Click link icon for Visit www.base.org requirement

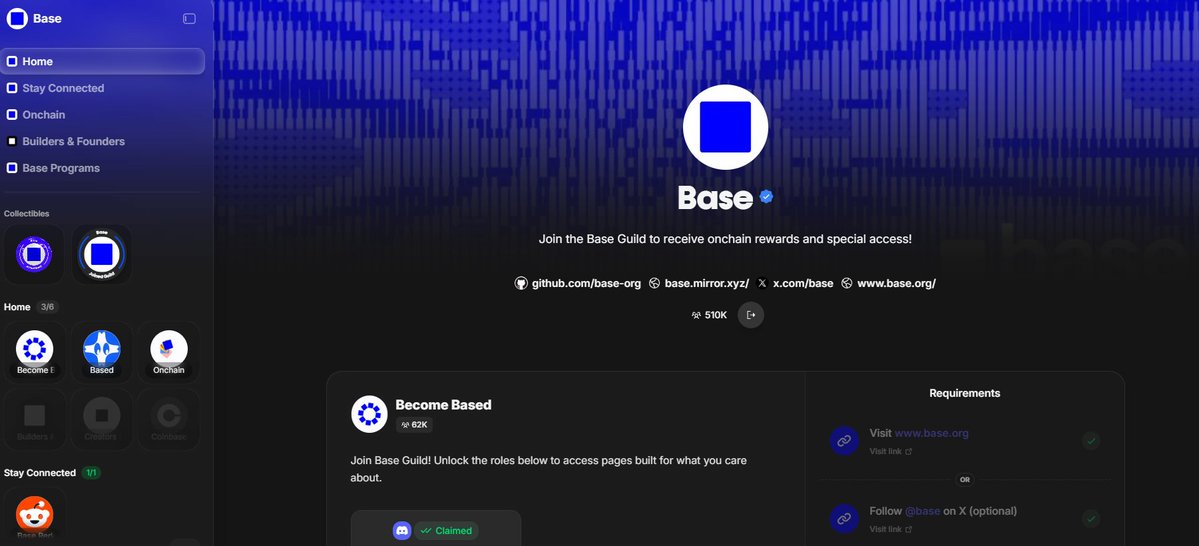(x=844, y=441)
